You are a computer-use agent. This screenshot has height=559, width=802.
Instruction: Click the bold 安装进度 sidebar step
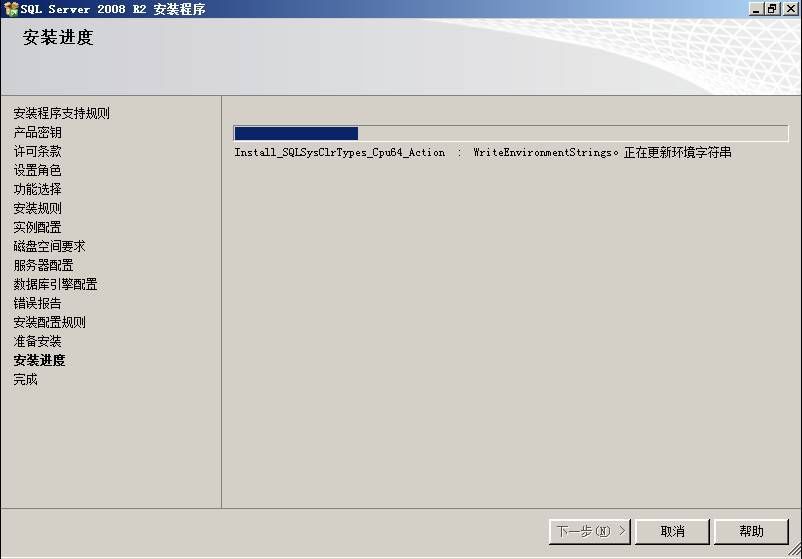pos(39,361)
